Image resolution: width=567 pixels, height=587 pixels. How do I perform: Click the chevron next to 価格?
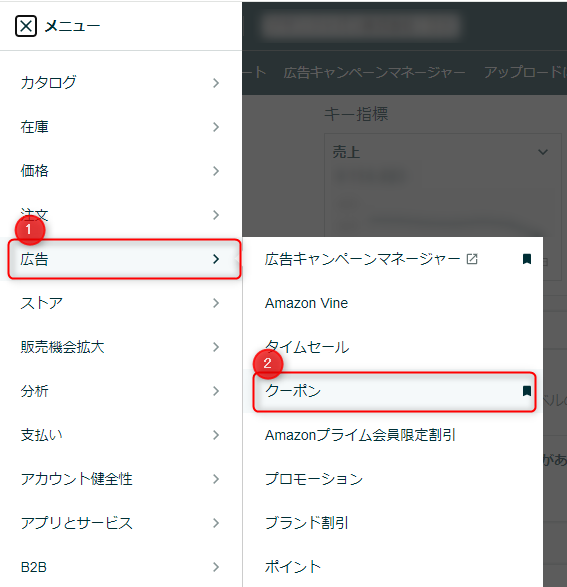pyautogui.click(x=216, y=171)
